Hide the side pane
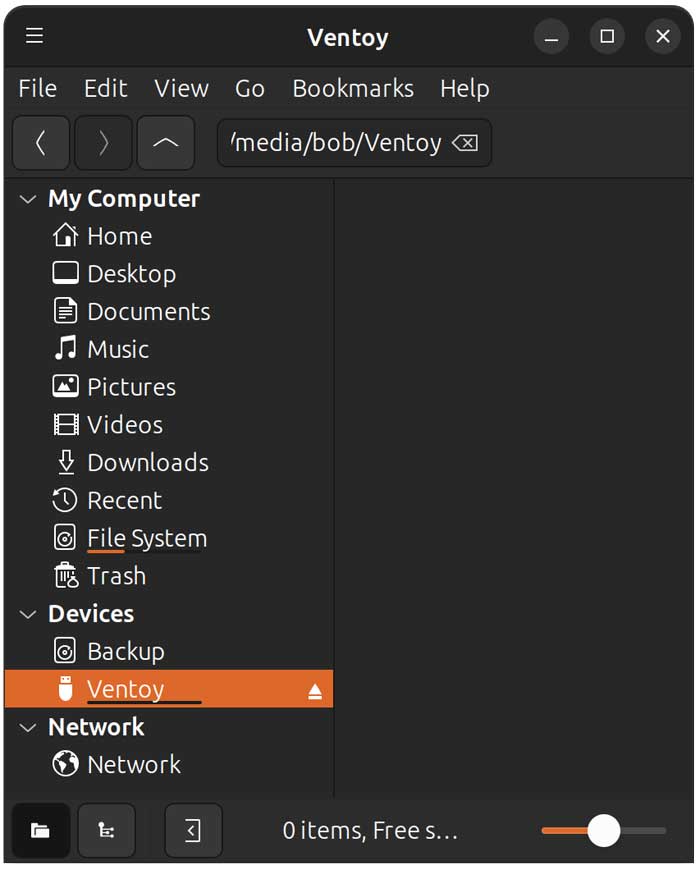The width and height of the screenshot is (700, 870). (x=193, y=830)
